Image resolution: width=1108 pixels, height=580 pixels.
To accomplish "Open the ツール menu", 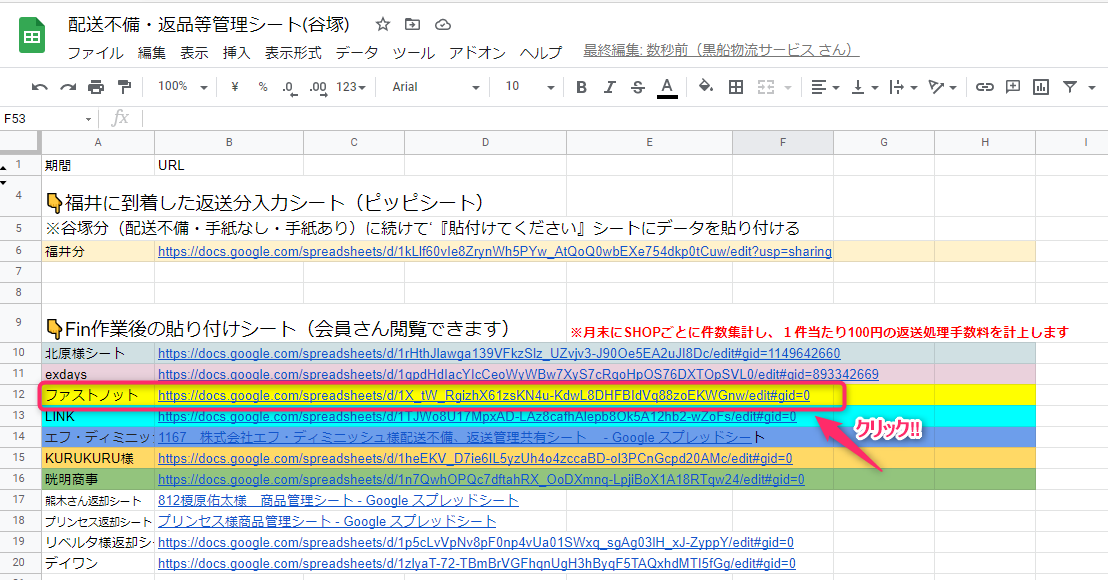I will pyautogui.click(x=413, y=53).
